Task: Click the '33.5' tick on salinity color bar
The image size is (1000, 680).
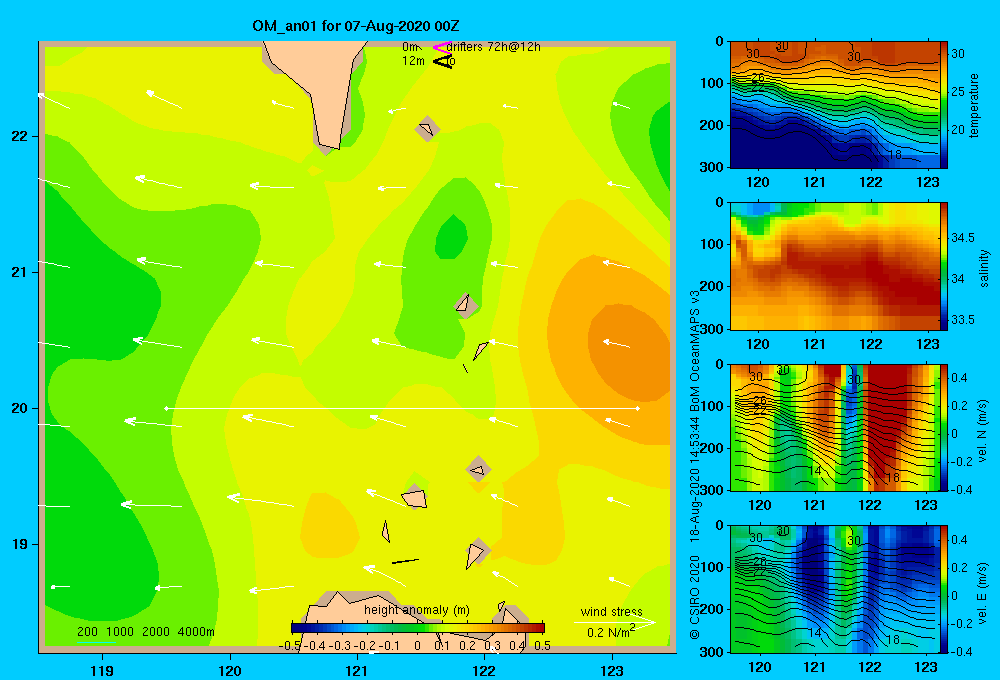Action: pyautogui.click(x=963, y=320)
